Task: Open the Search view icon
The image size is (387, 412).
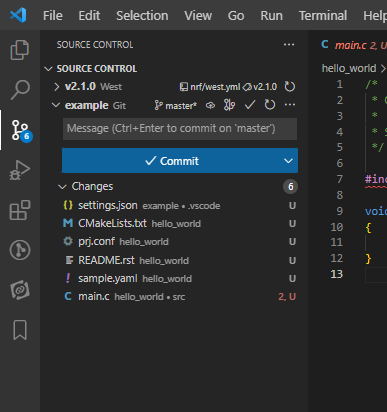Action: [x=20, y=90]
